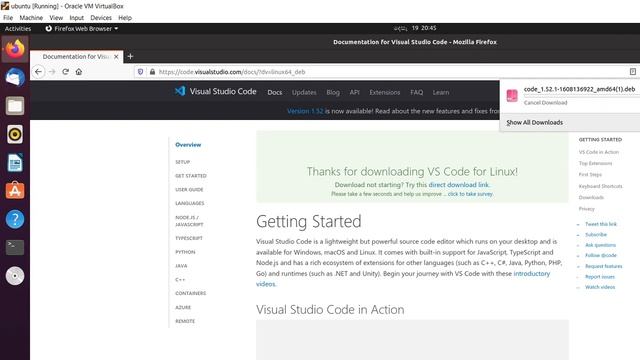Click the downloaded deb file icon
The height and width of the screenshot is (360, 640).
pos(512,96)
